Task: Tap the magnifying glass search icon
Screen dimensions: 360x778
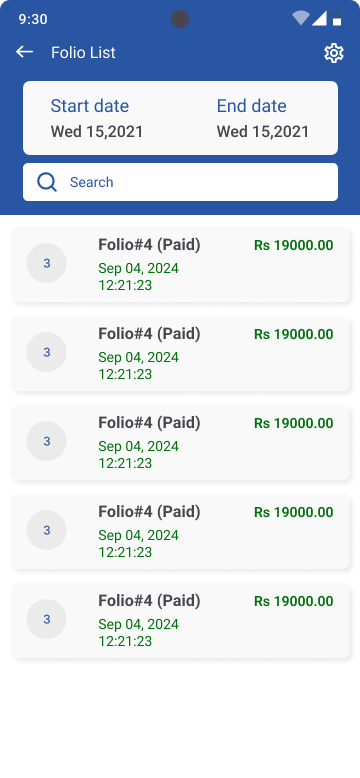Action: 47,182
